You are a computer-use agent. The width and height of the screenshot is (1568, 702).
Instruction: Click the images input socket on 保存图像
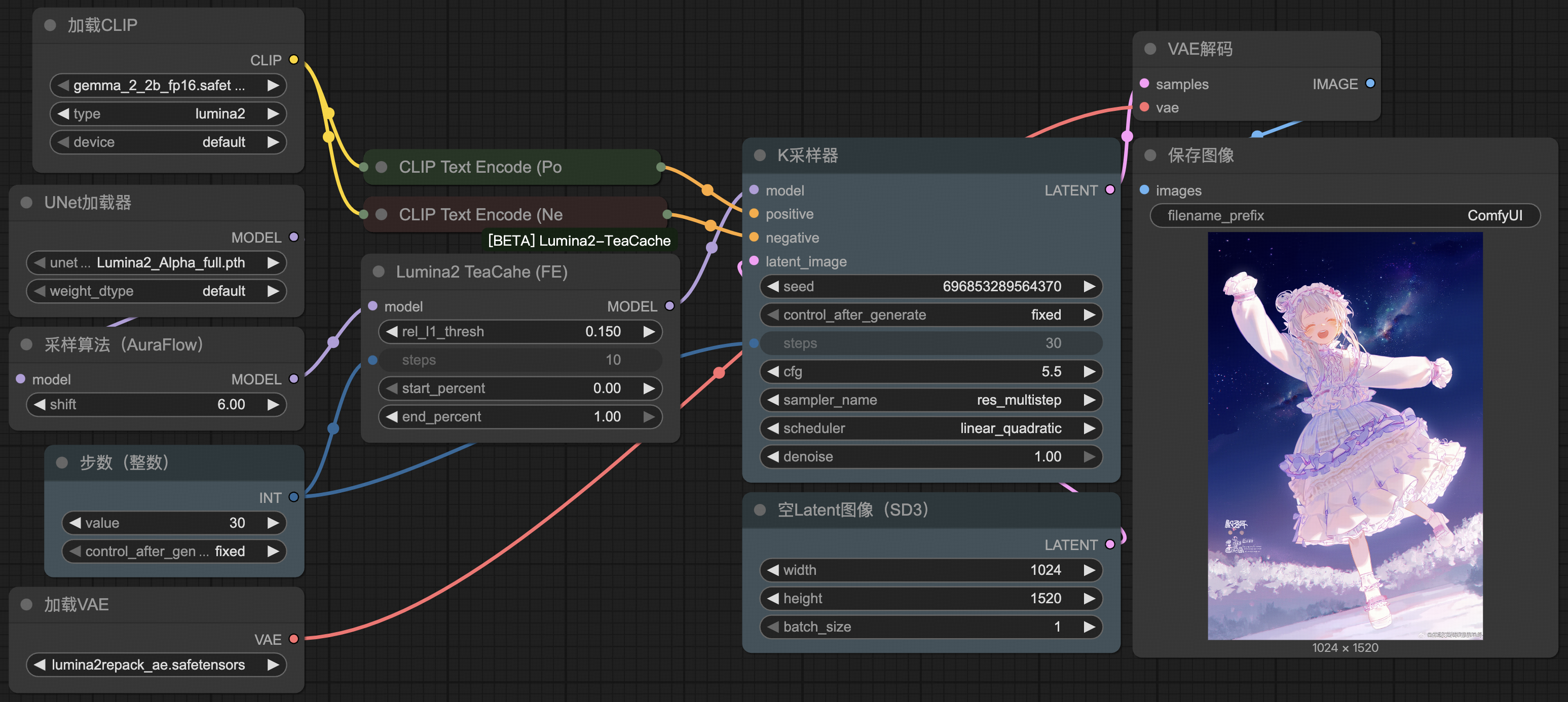tap(1144, 190)
